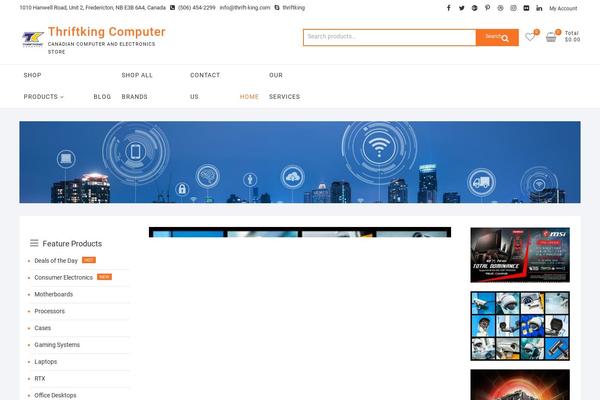Click the Total $0.00 cart text
The image size is (600, 400).
pyautogui.click(x=572, y=36)
